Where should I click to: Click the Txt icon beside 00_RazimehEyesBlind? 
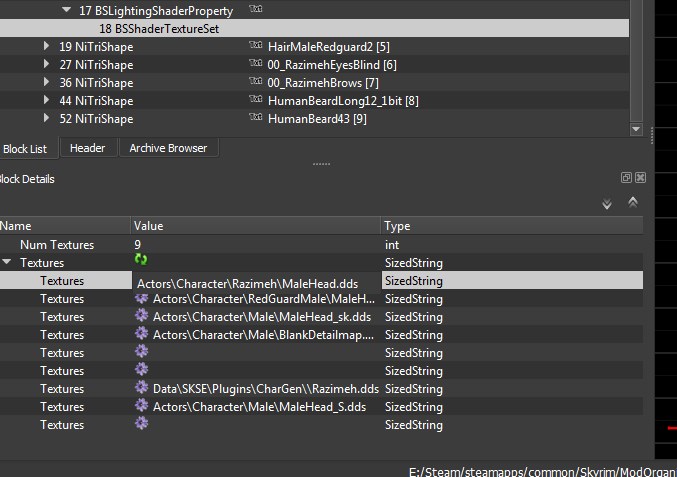click(256, 63)
